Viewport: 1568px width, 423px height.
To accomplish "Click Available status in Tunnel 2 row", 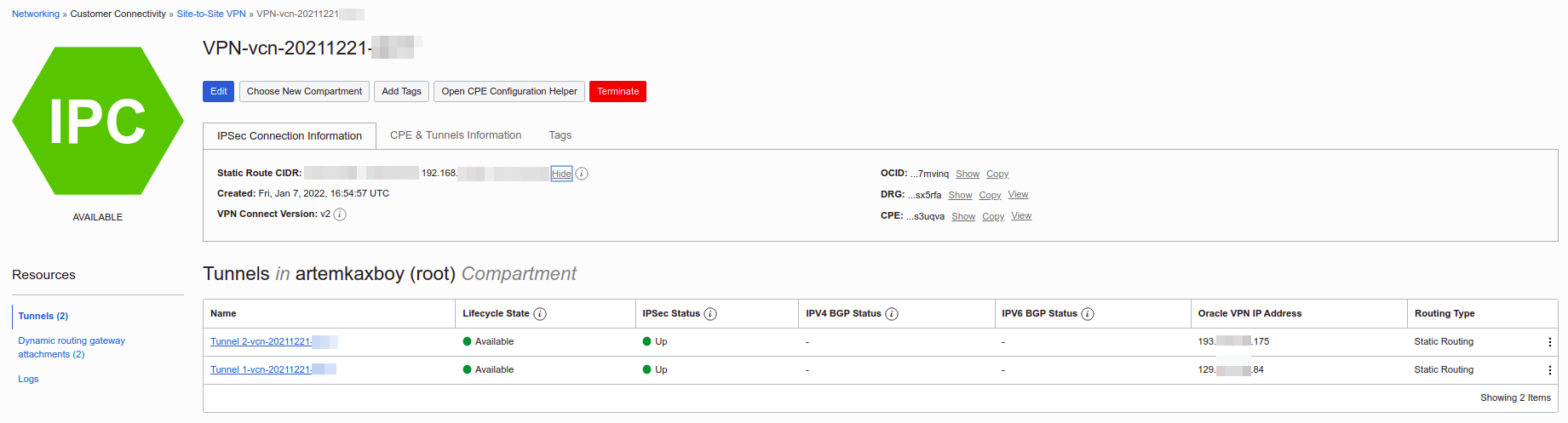I will [x=488, y=342].
